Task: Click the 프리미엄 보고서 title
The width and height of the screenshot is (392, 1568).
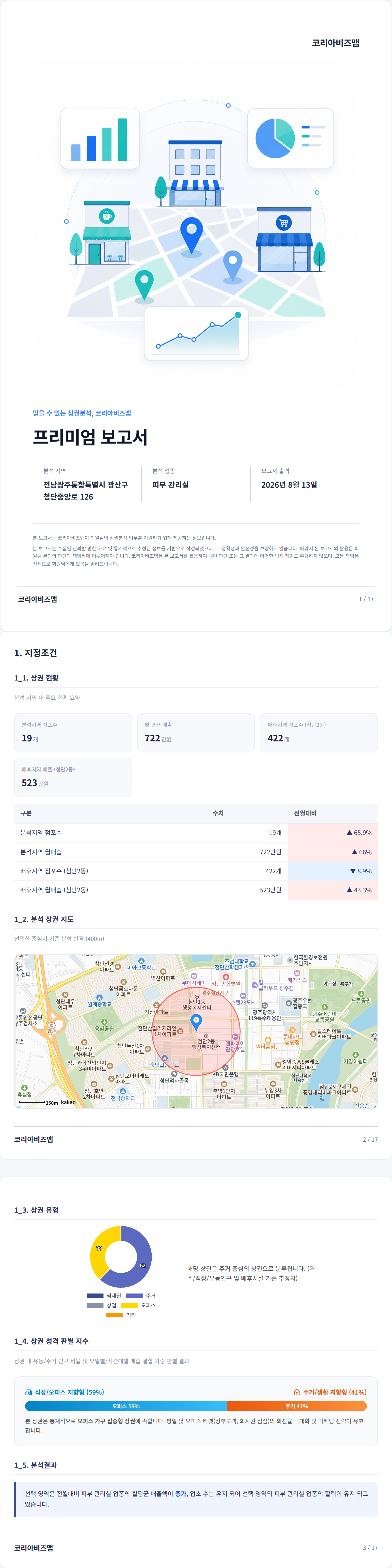Action: coord(90,437)
